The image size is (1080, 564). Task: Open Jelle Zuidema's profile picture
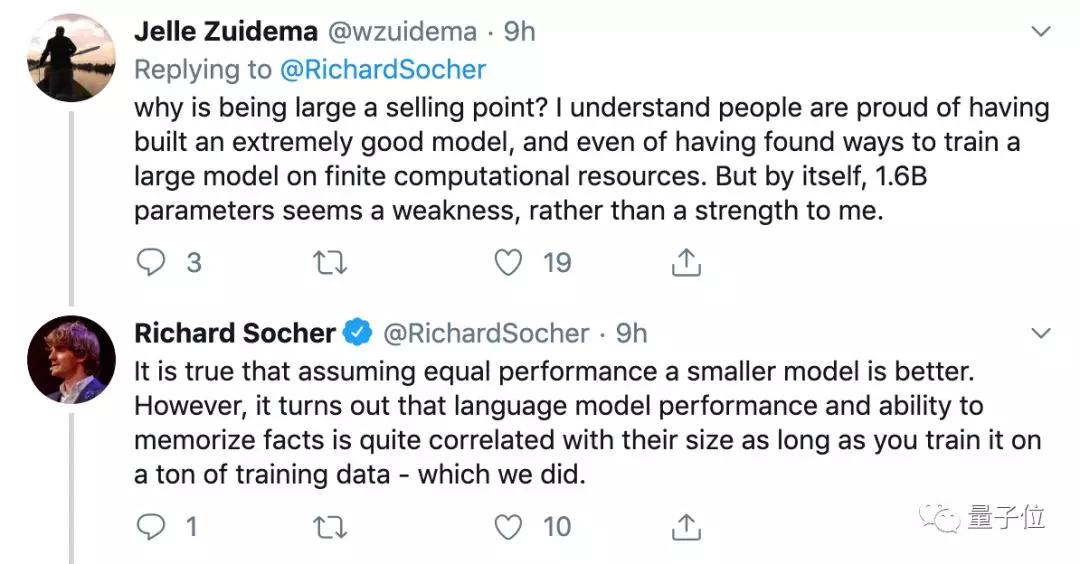(x=70, y=58)
